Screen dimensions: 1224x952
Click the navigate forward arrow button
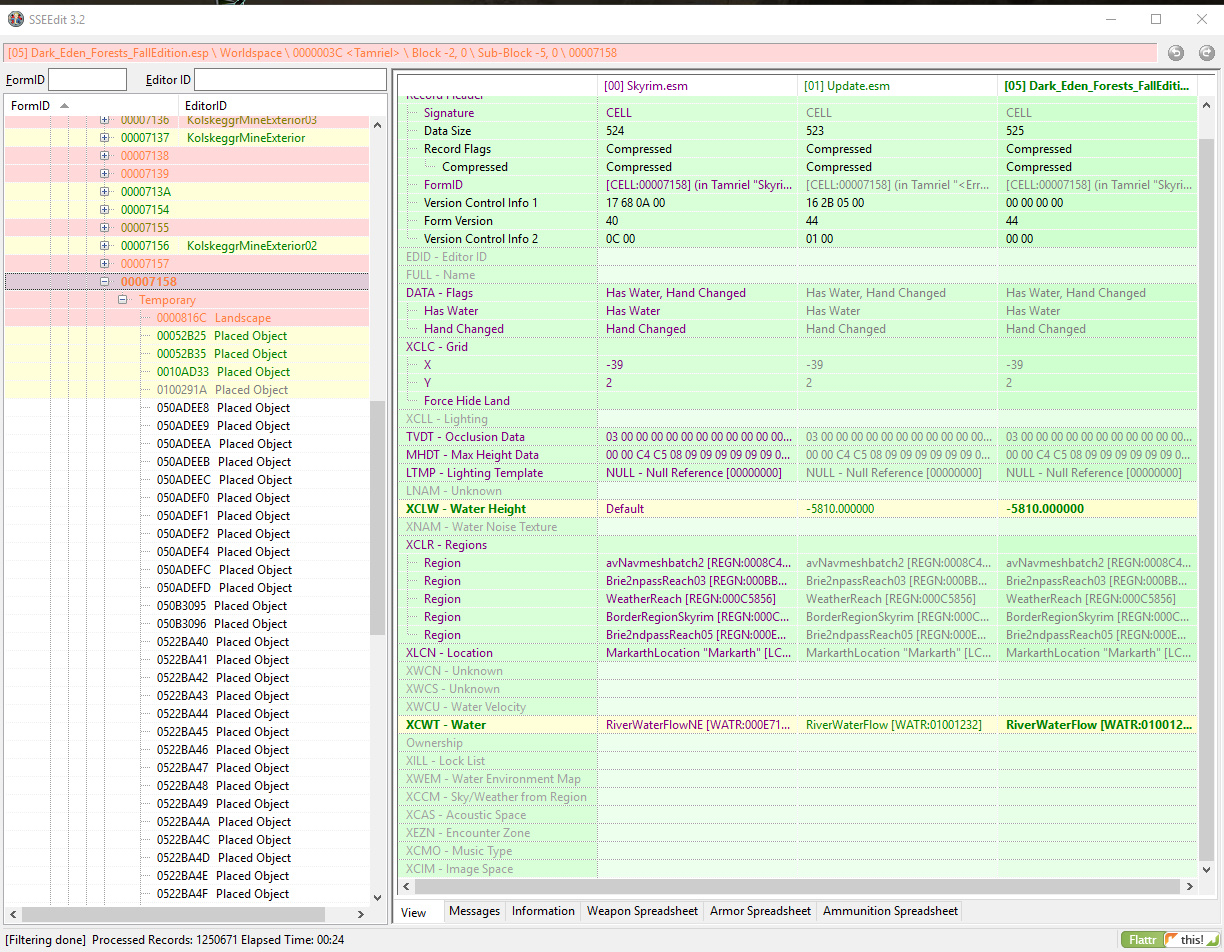1206,53
